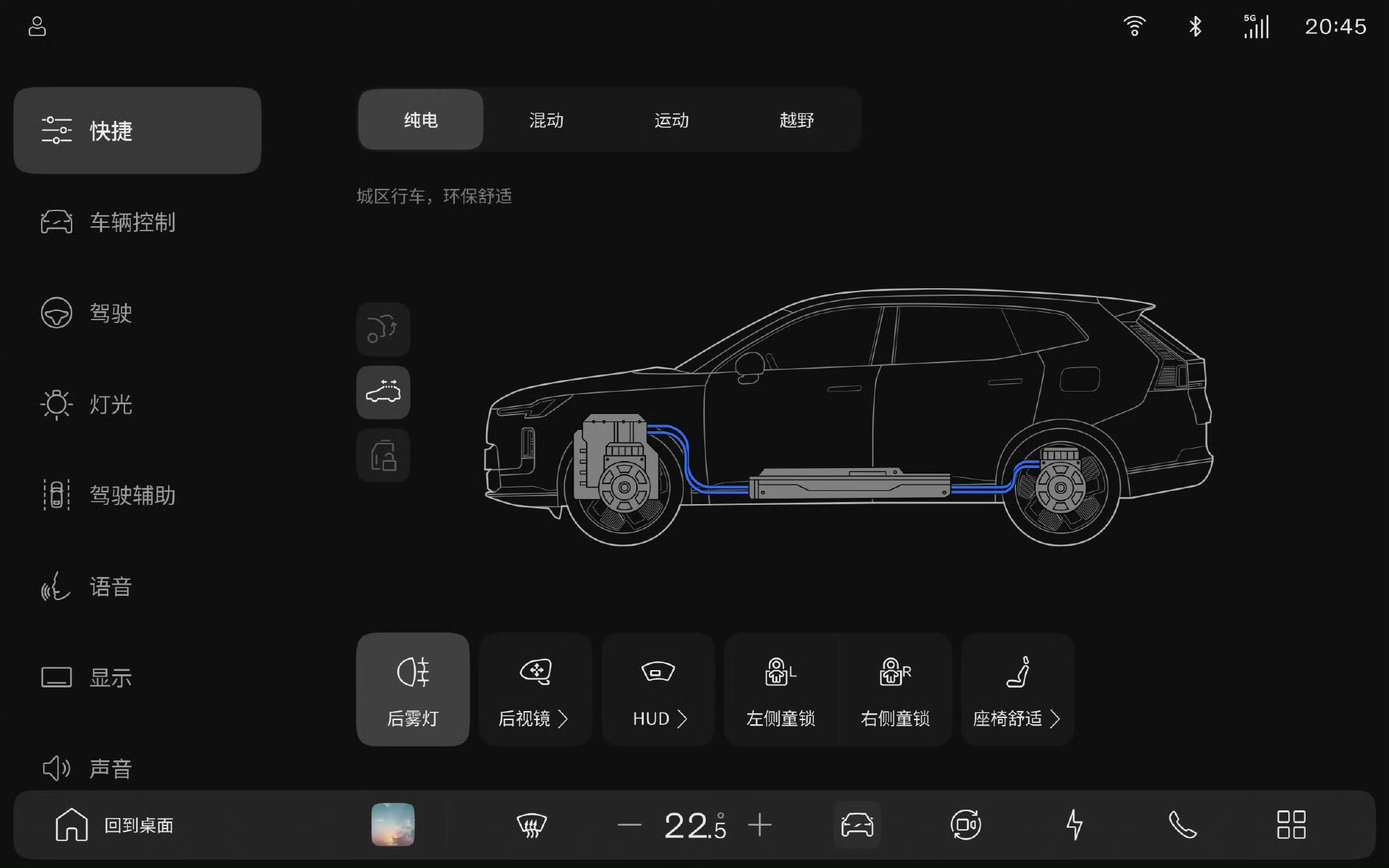Open the user profile icon
1389x868 pixels.
tap(37, 26)
